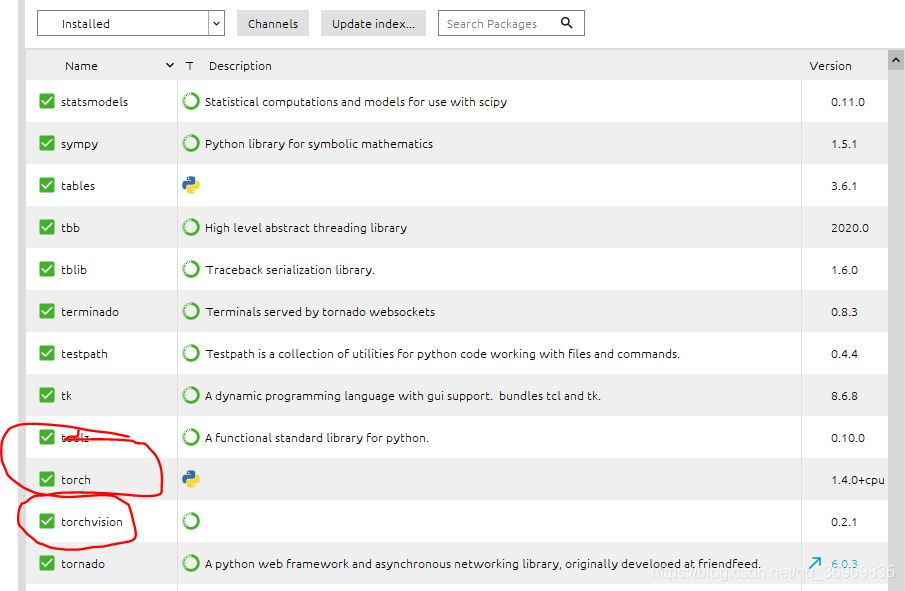Viewport: 905px width, 591px height.
Task: Click the tblib description 'Traceback serialization library.'
Action: point(290,270)
